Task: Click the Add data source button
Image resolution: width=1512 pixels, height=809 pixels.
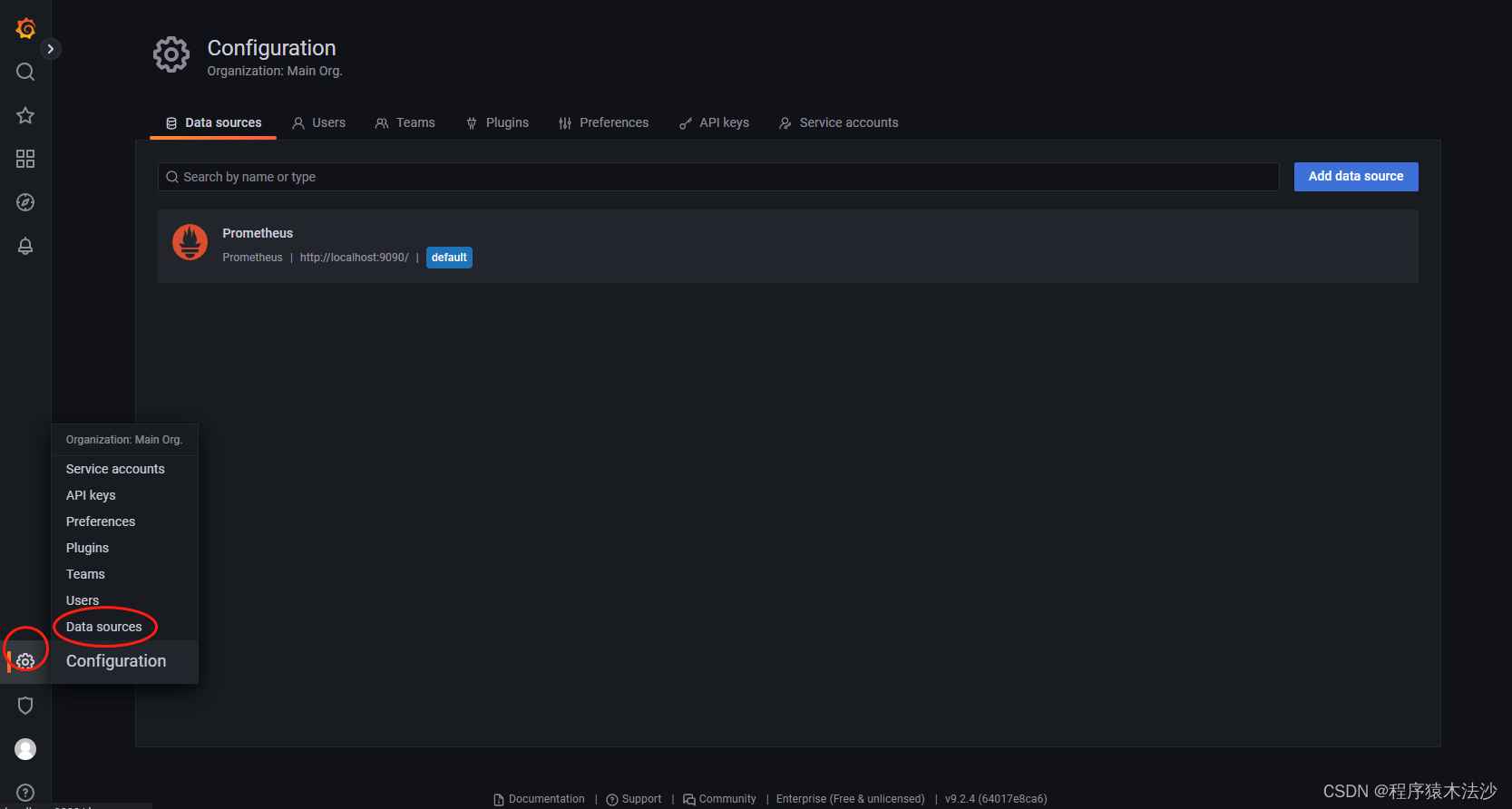Action: [1356, 177]
